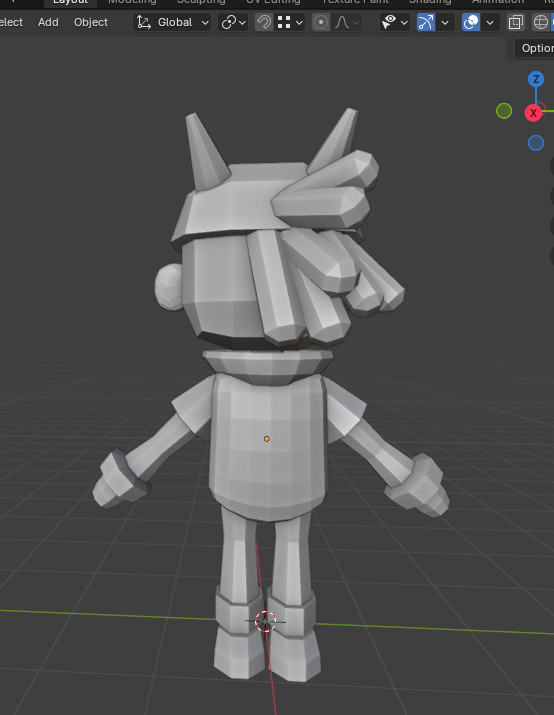Switch to the Modeling workspace tab
Viewport: 554px width, 715px height.
(x=132, y=2)
